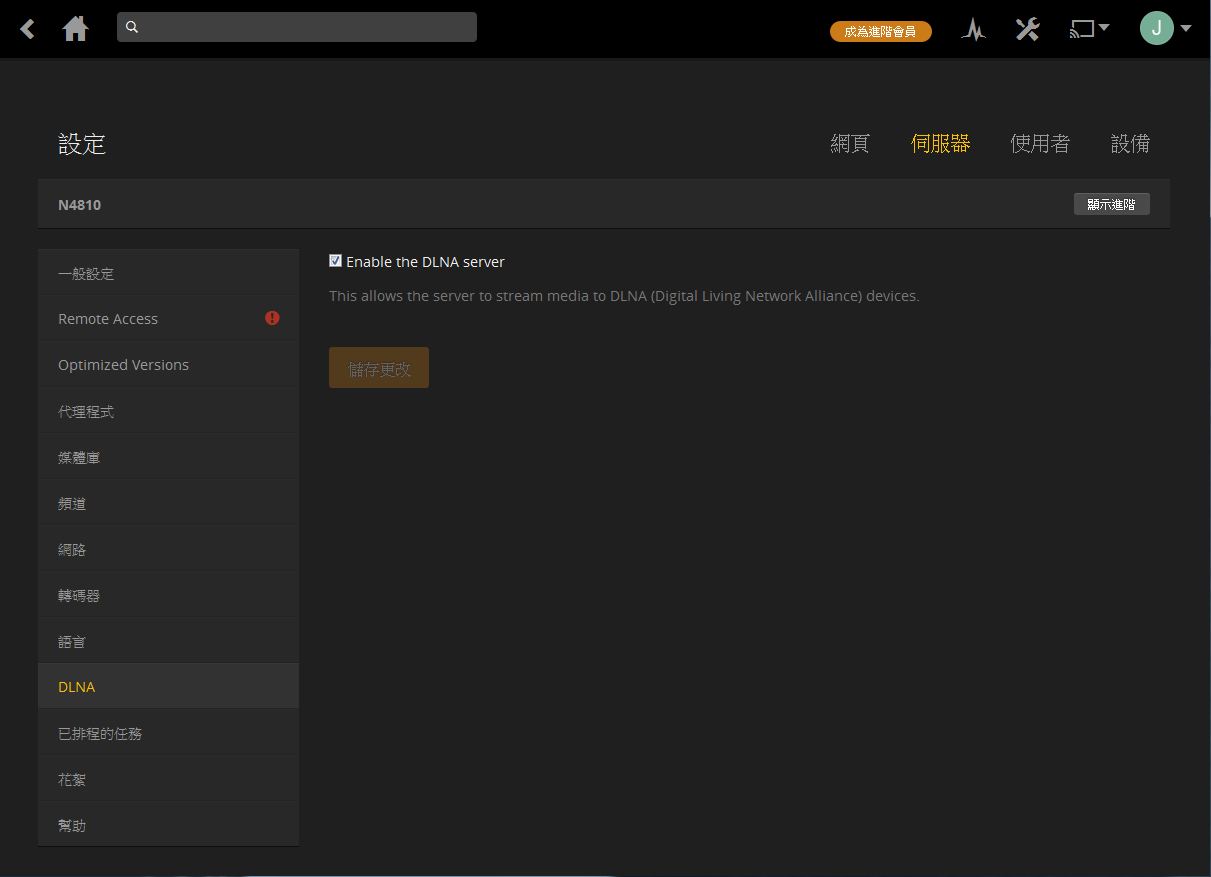Click the 顯示進階 show advanced button
This screenshot has height=877, width=1211.
click(x=1111, y=204)
